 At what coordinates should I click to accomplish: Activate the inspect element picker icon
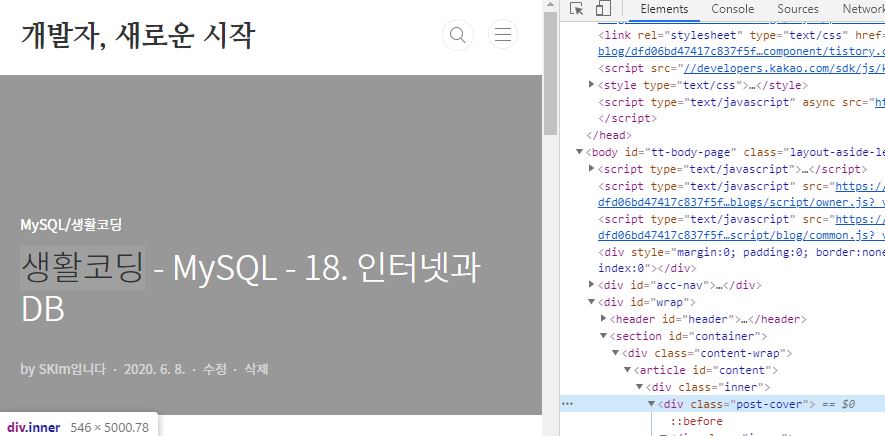point(576,8)
